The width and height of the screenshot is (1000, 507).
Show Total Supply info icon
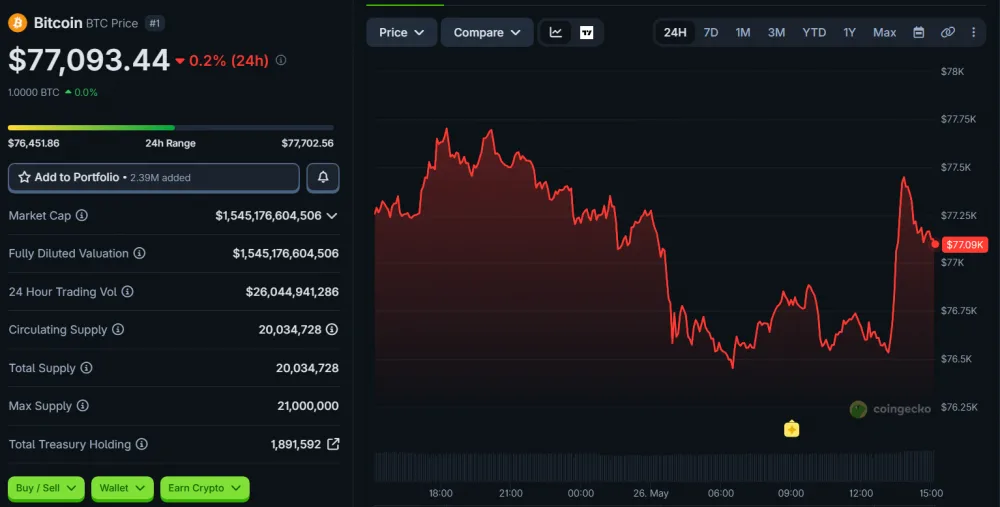pyautogui.click(x=86, y=368)
